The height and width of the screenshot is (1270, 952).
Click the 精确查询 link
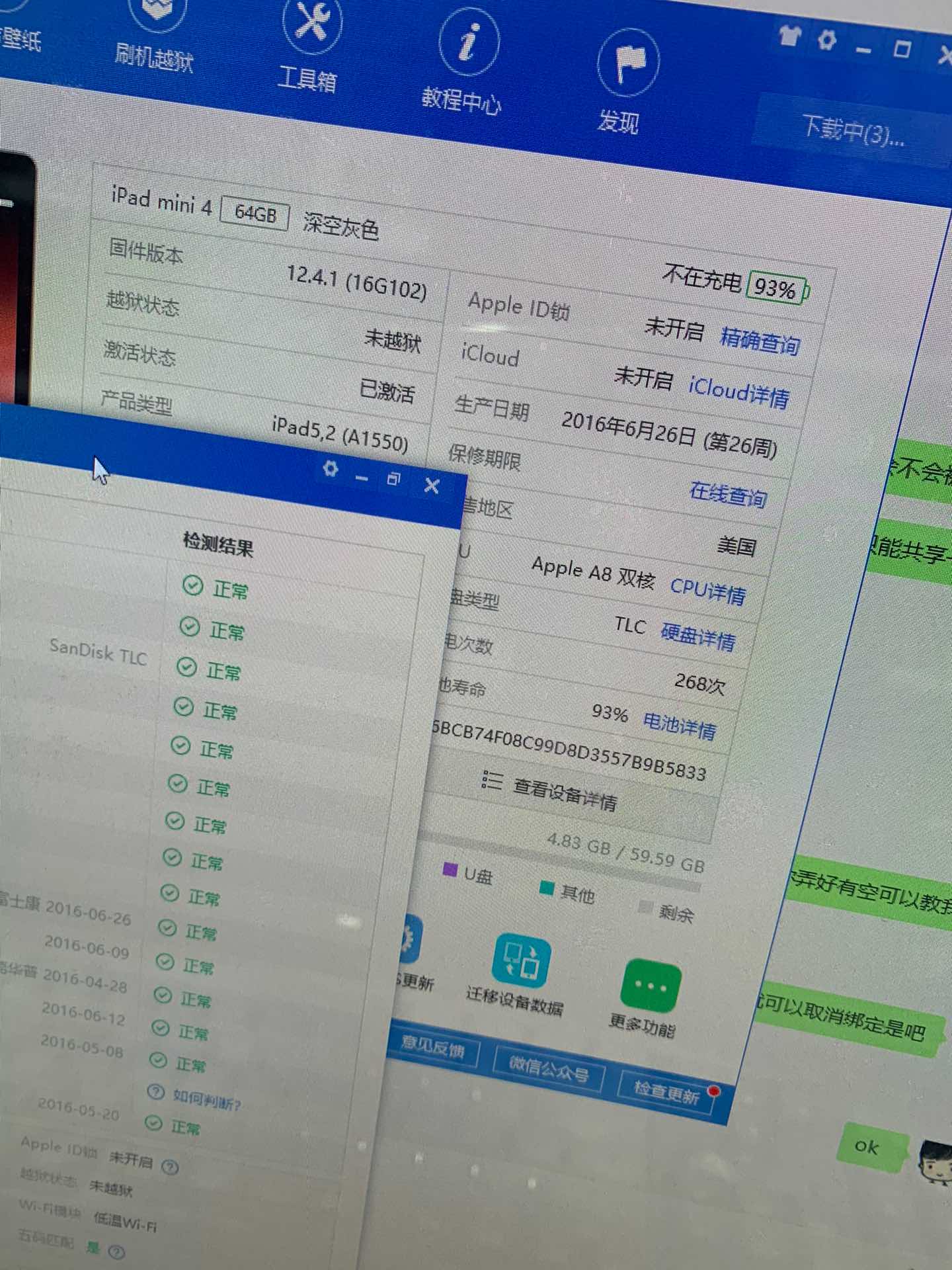click(760, 341)
